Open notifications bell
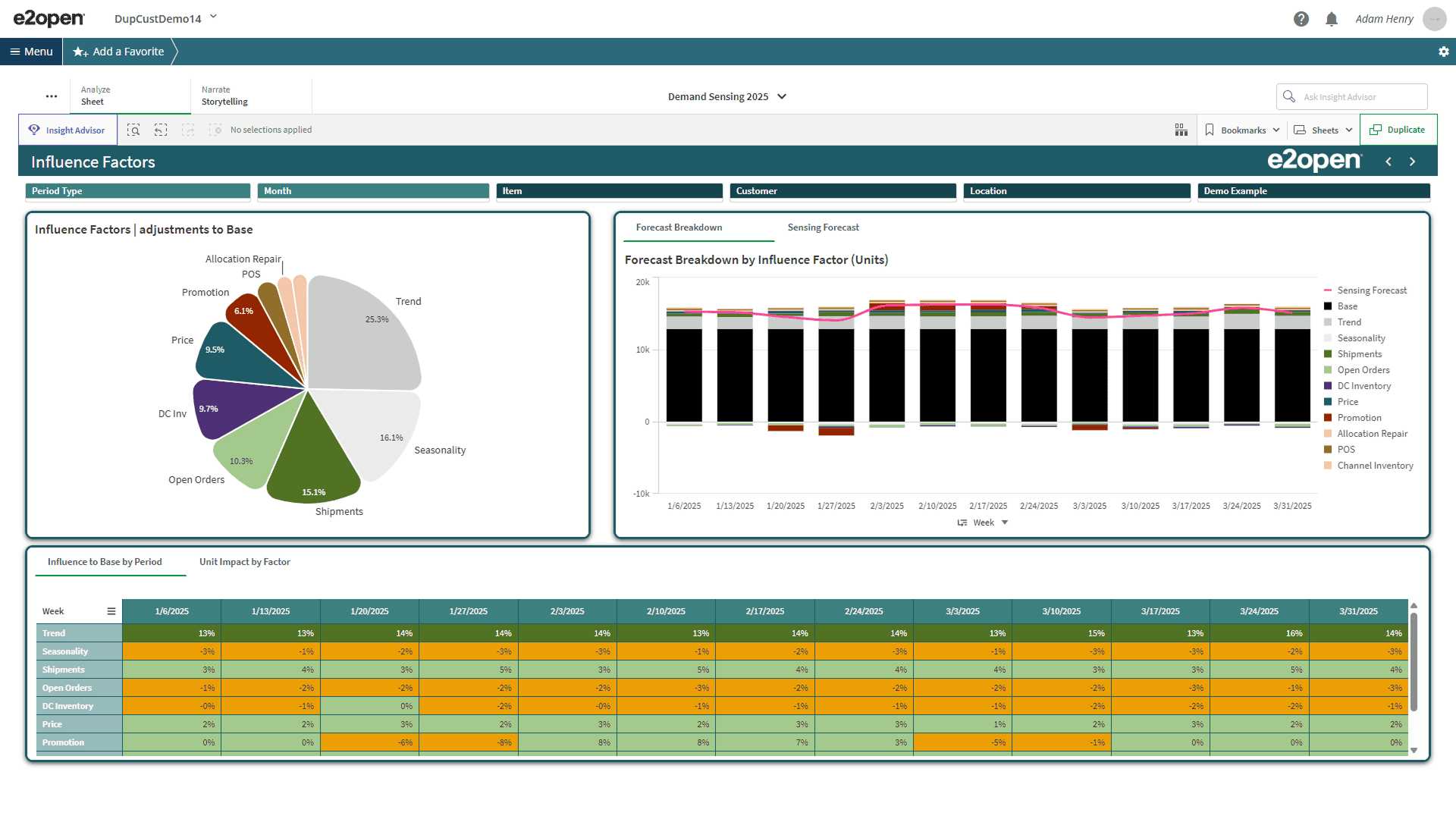This screenshot has width=1456, height=819. tap(1332, 19)
